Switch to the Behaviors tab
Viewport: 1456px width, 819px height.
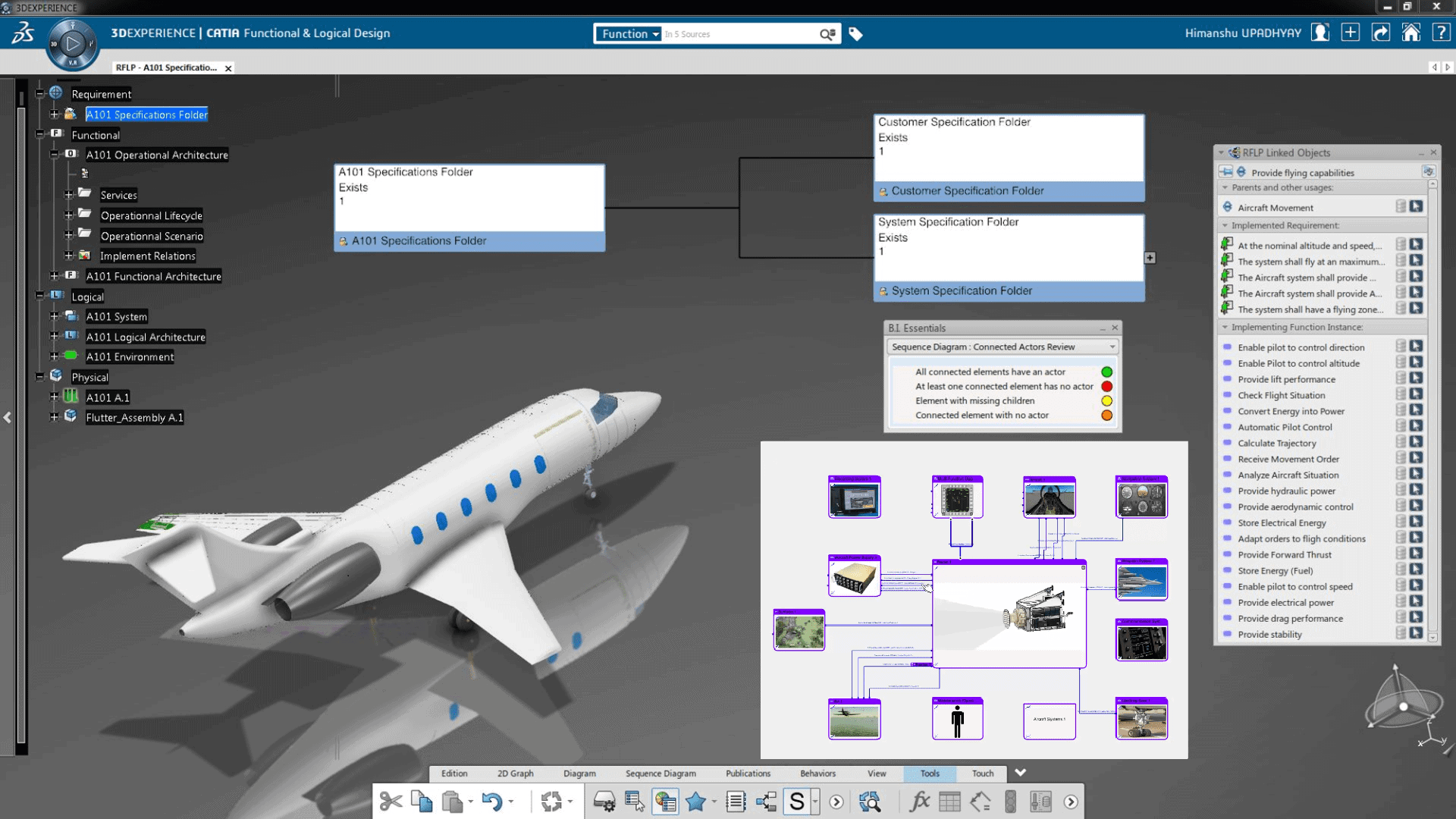click(817, 773)
